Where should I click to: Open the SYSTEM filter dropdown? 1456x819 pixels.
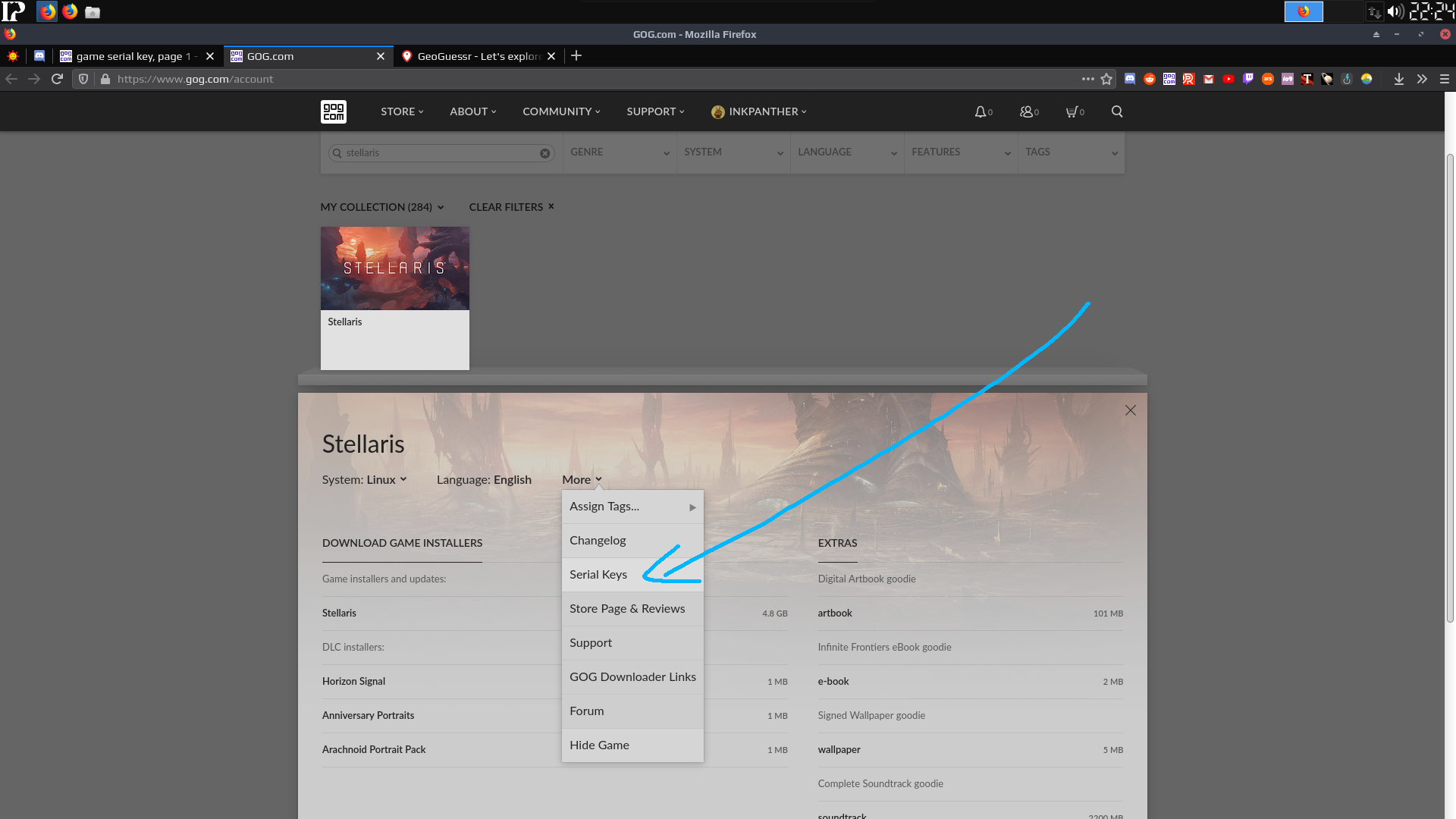tap(733, 152)
